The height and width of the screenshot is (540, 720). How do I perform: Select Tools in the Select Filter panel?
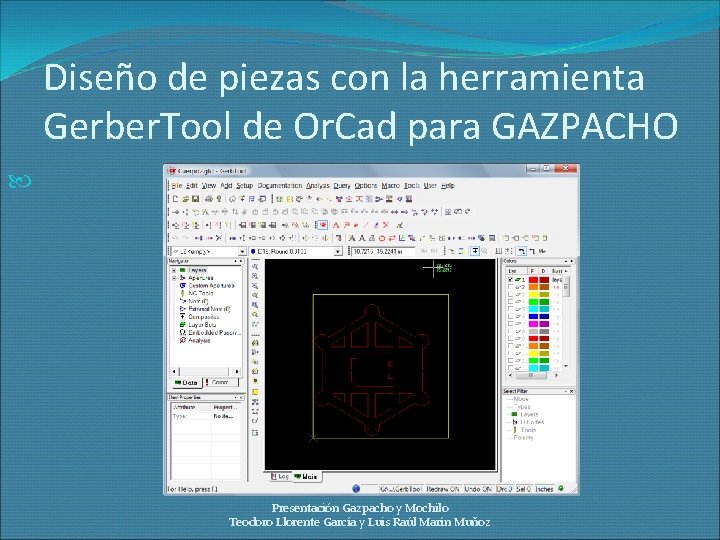point(528,430)
